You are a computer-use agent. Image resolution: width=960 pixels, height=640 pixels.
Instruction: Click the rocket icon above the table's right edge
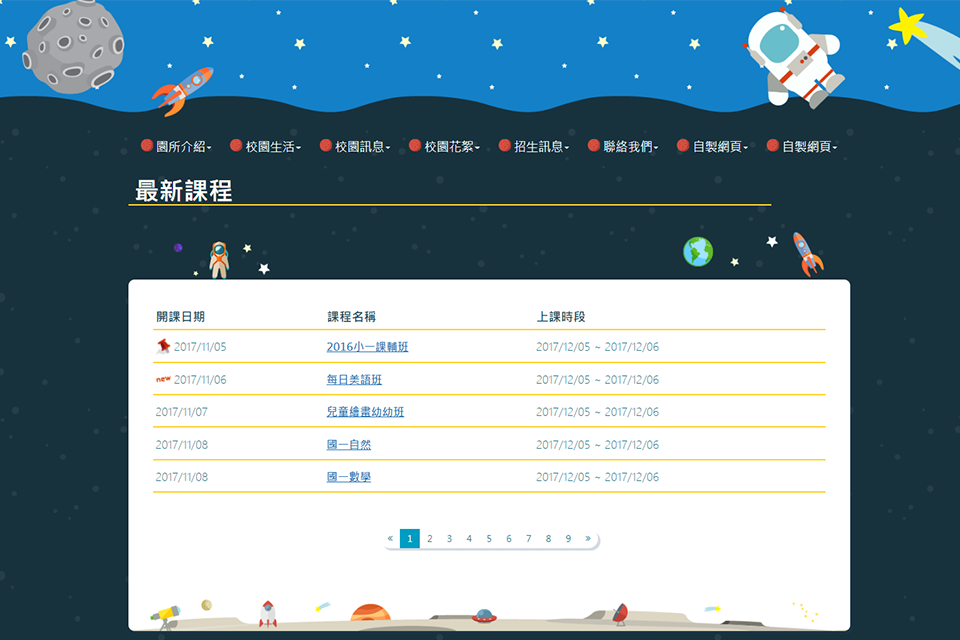(808, 254)
